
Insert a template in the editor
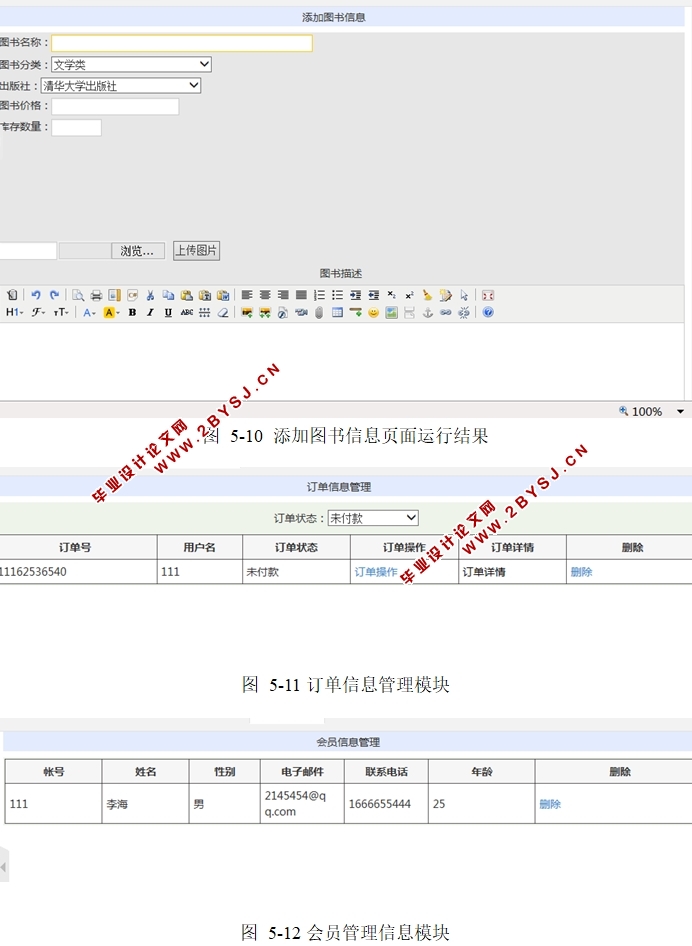114,295
